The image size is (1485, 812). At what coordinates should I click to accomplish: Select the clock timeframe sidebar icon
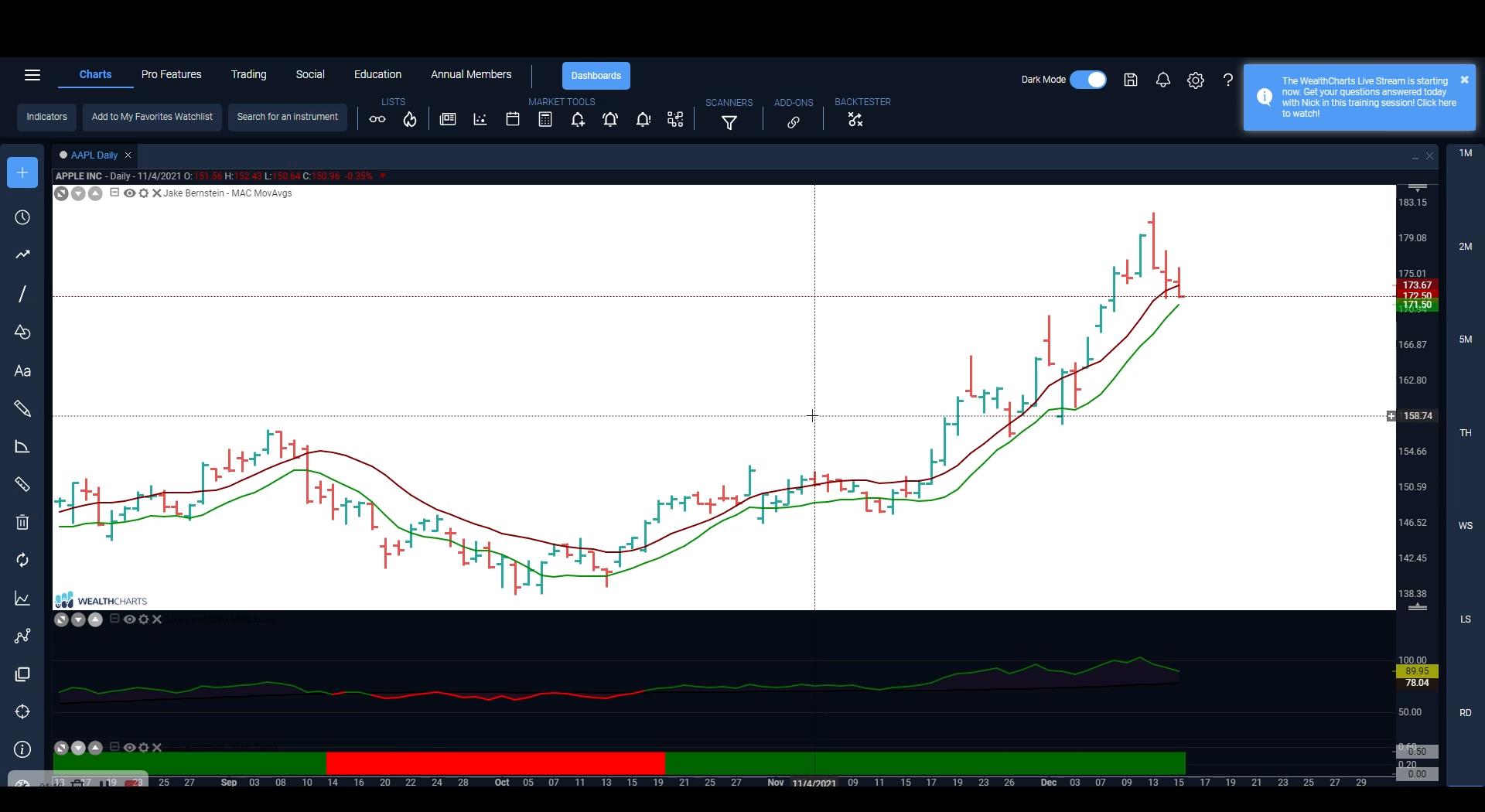22,217
